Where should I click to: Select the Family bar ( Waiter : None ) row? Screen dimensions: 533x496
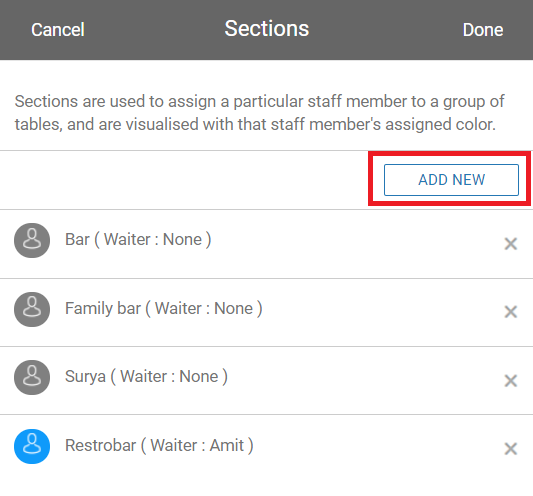click(266, 312)
